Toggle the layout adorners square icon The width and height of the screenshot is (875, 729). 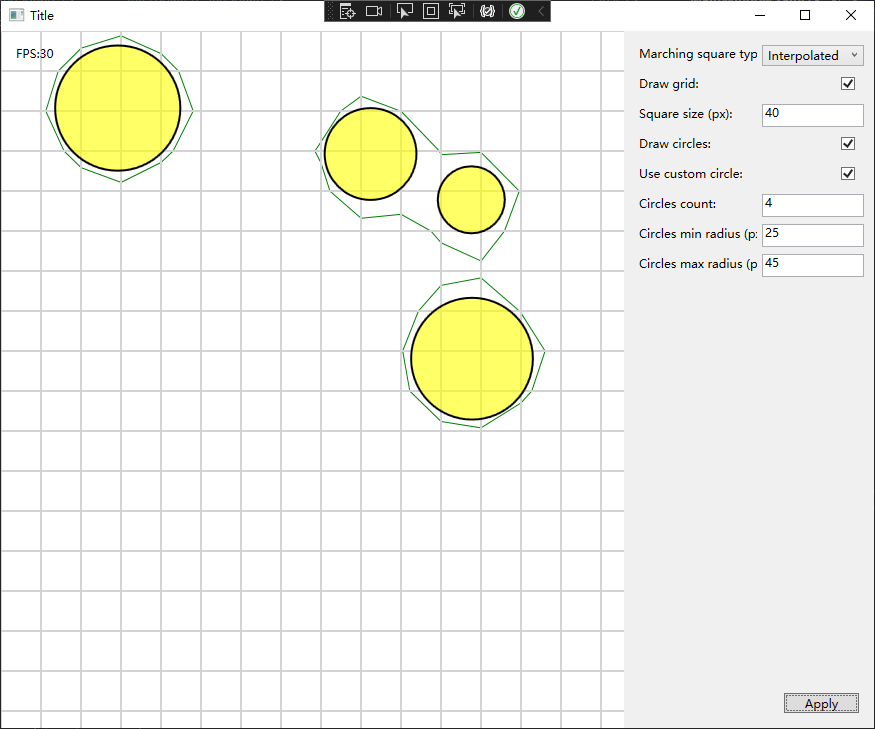pos(430,11)
